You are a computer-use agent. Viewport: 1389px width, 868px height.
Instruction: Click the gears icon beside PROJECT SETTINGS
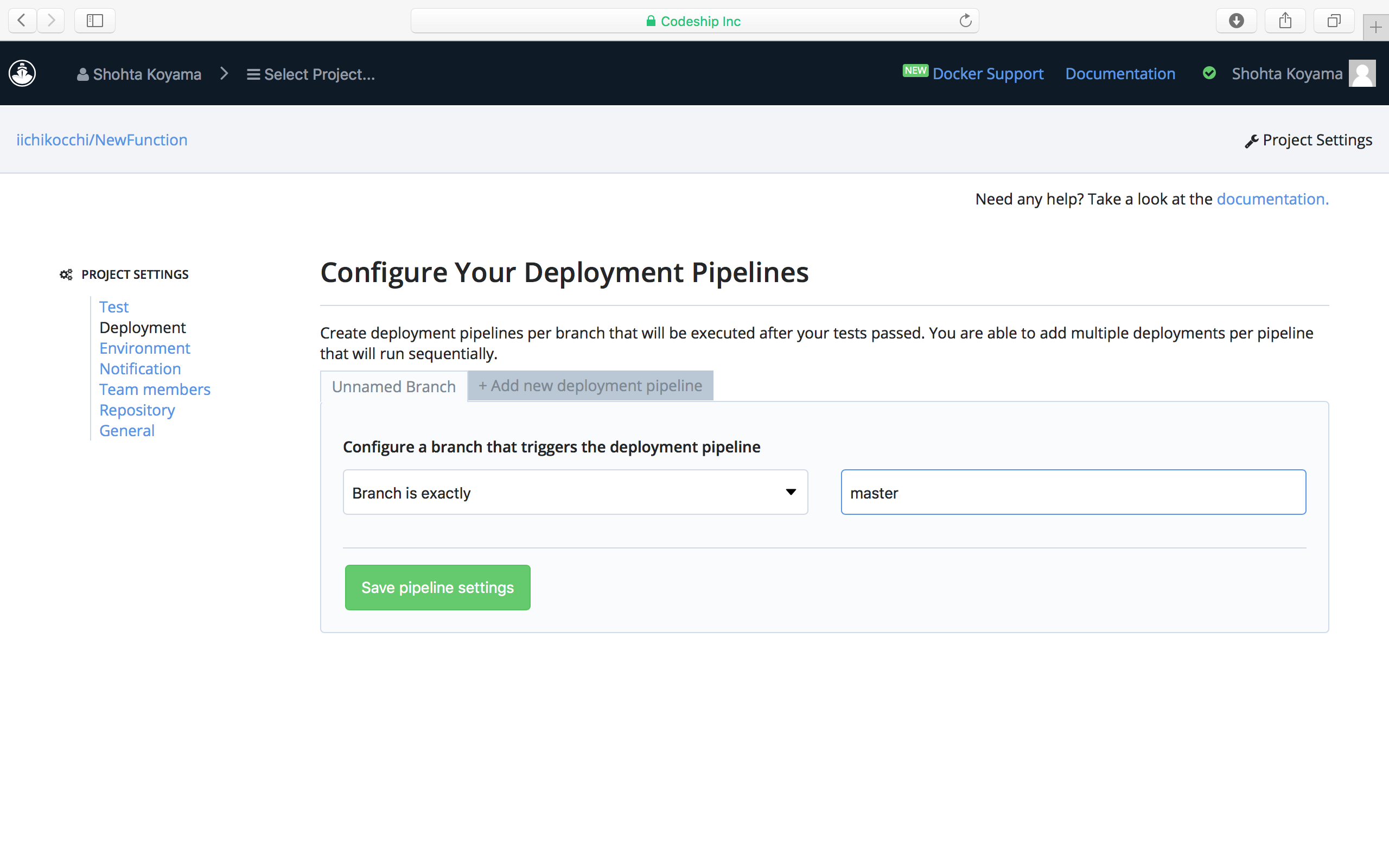66,275
